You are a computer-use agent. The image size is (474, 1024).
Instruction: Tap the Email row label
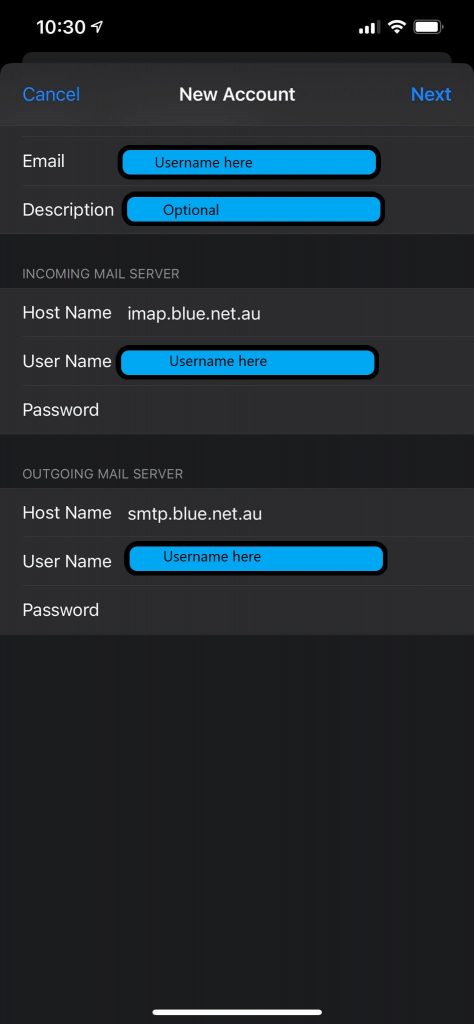pyautogui.click(x=44, y=161)
